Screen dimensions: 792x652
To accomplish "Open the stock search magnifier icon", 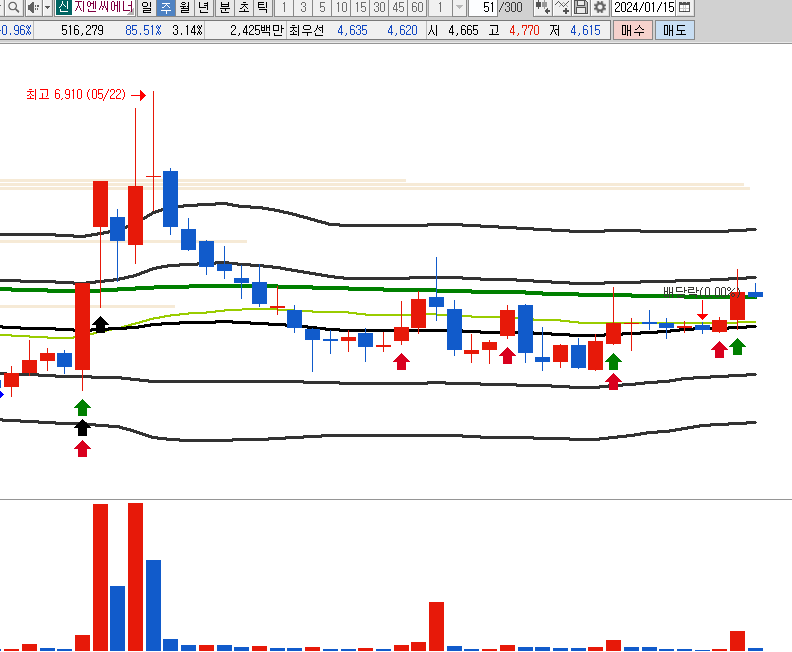I will 14,8.
